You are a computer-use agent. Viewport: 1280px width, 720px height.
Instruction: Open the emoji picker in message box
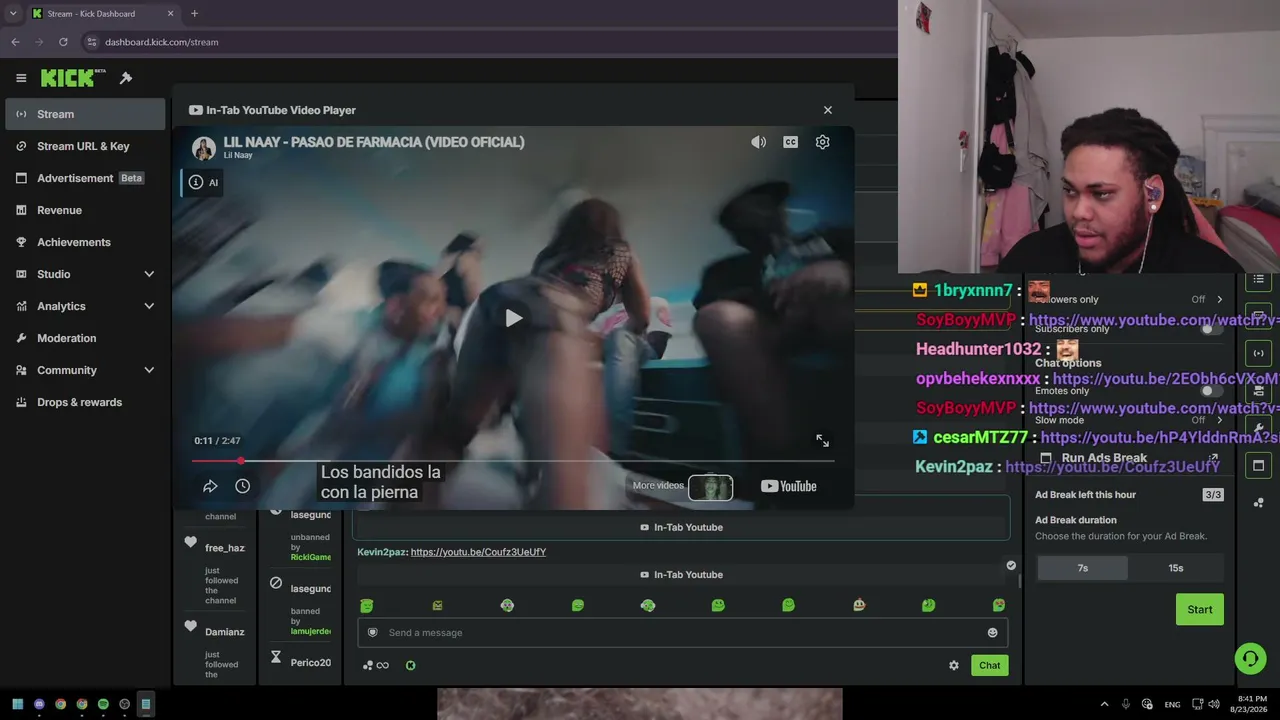click(x=992, y=632)
